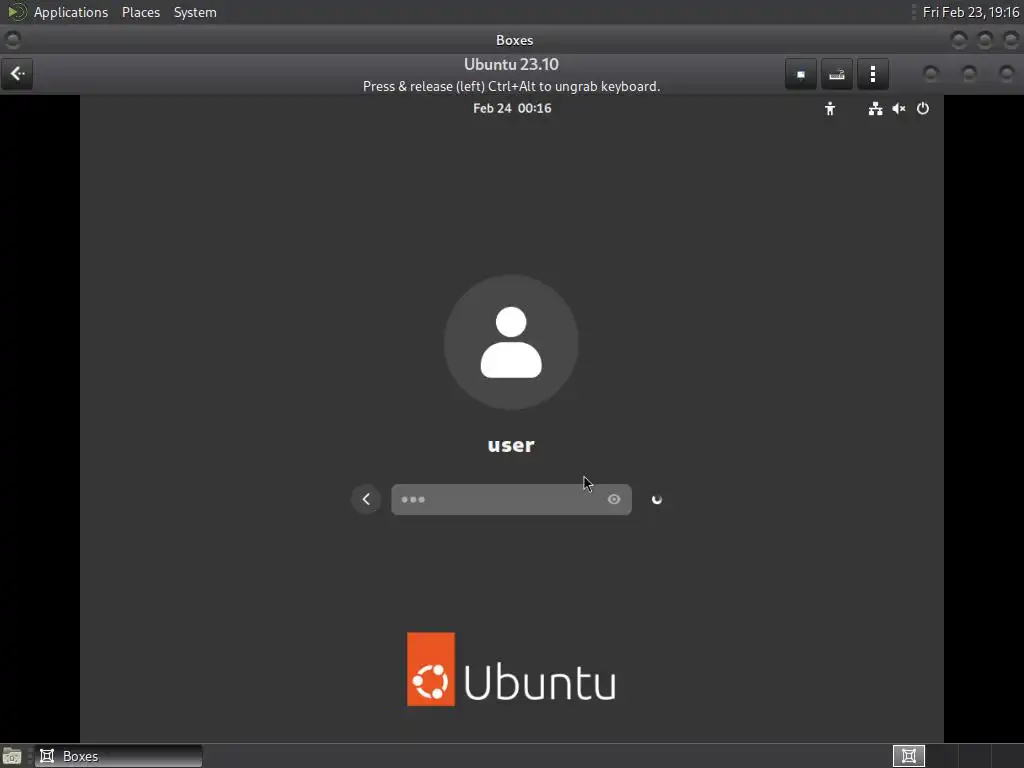The height and width of the screenshot is (768, 1024).
Task: Click the muted volume icon
Action: click(x=899, y=108)
